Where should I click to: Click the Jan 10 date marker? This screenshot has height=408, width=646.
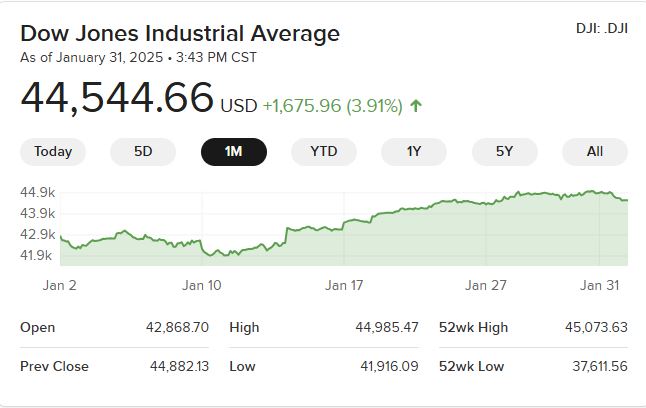click(x=201, y=285)
